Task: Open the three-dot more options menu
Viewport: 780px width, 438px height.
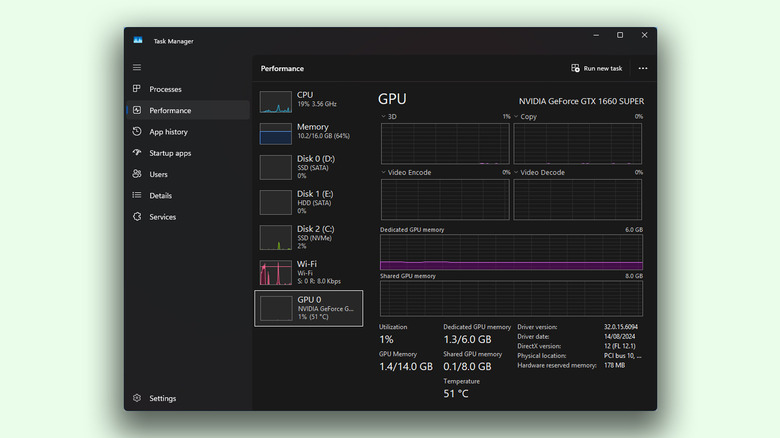Action: pos(643,68)
